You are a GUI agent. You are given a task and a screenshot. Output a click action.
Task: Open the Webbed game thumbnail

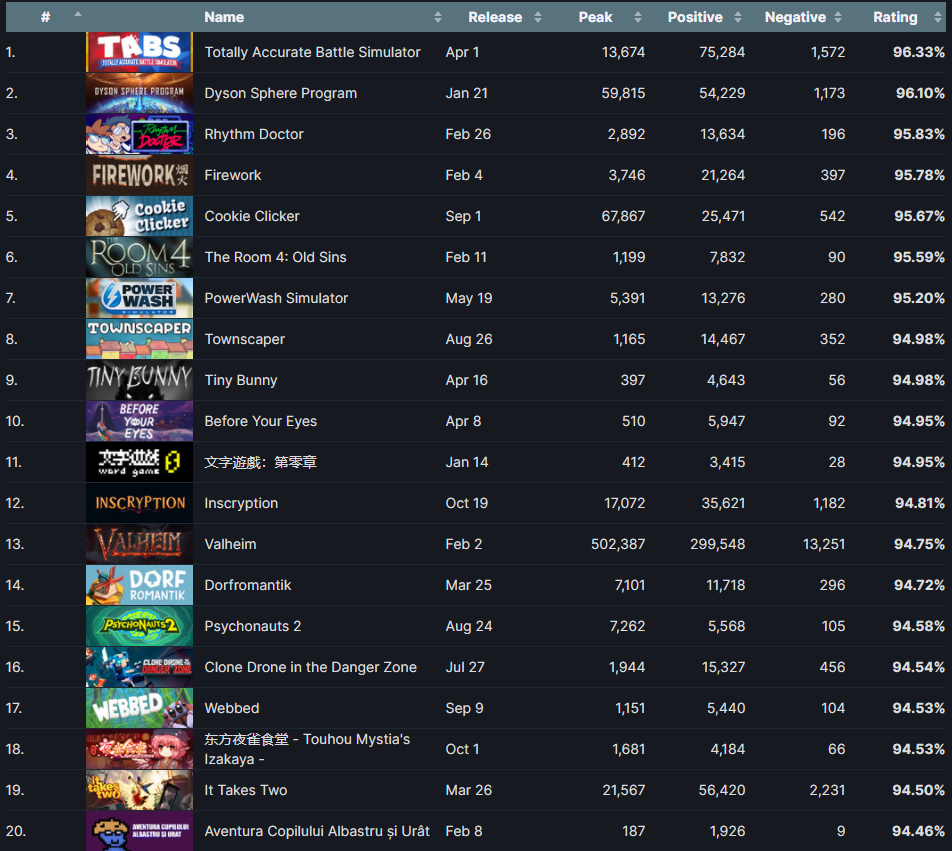[139, 708]
